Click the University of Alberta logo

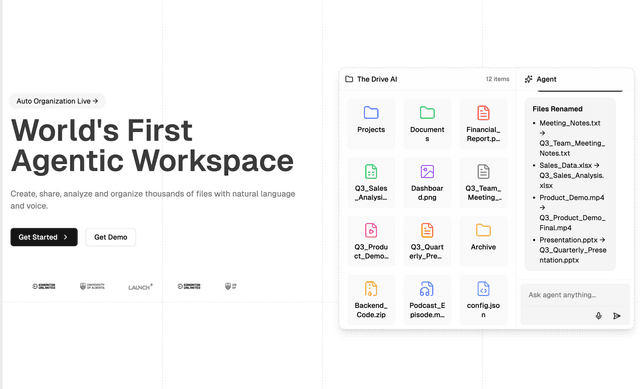click(92, 286)
